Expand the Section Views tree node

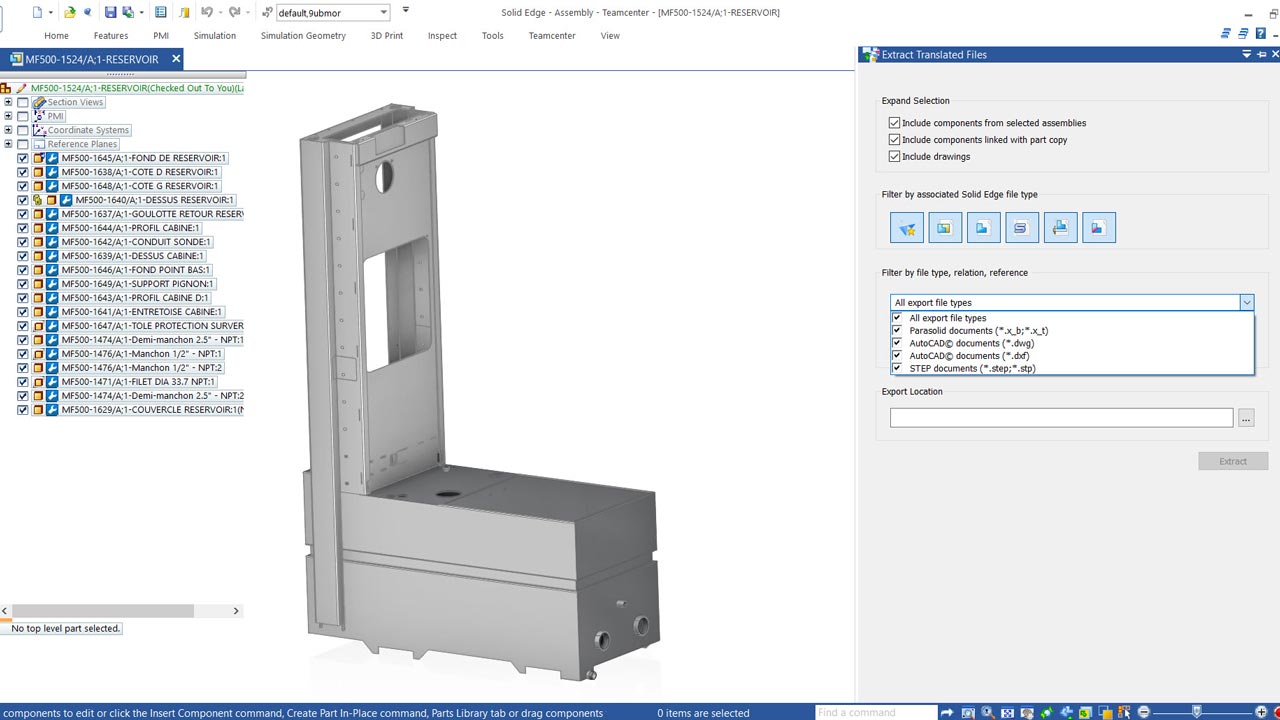[8, 102]
